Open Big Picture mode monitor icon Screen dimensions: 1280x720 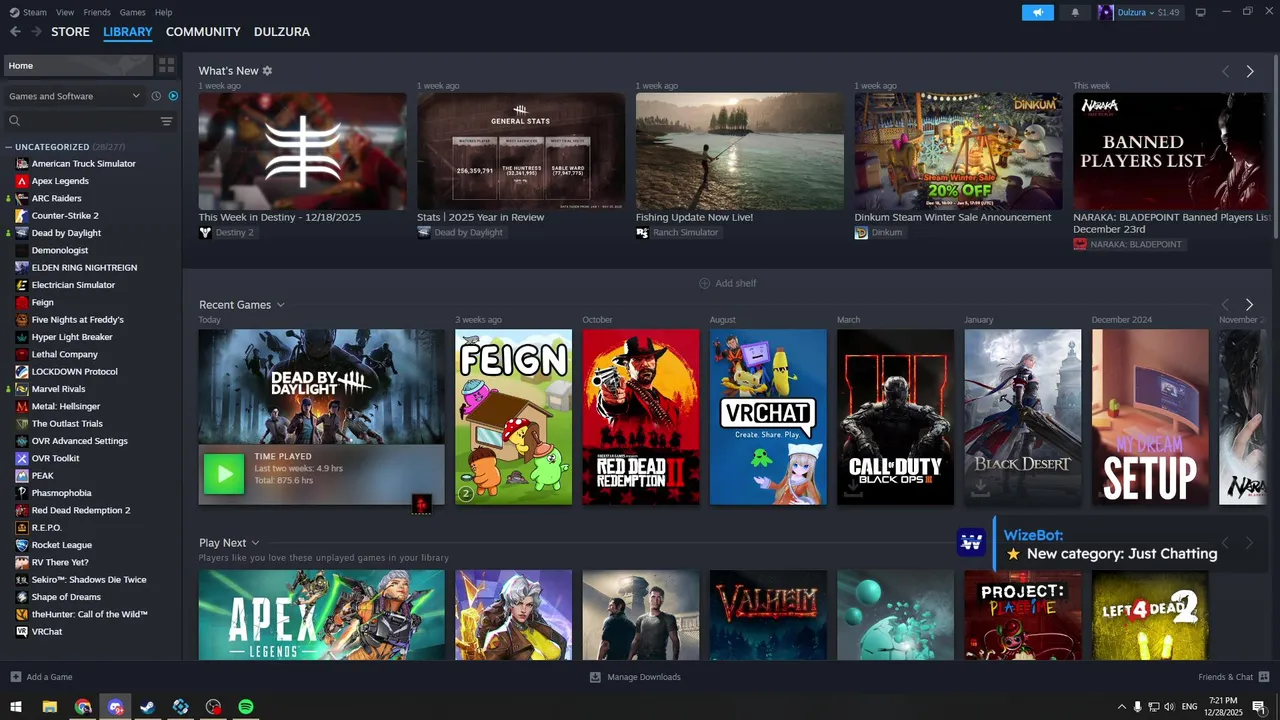[x=1200, y=12]
